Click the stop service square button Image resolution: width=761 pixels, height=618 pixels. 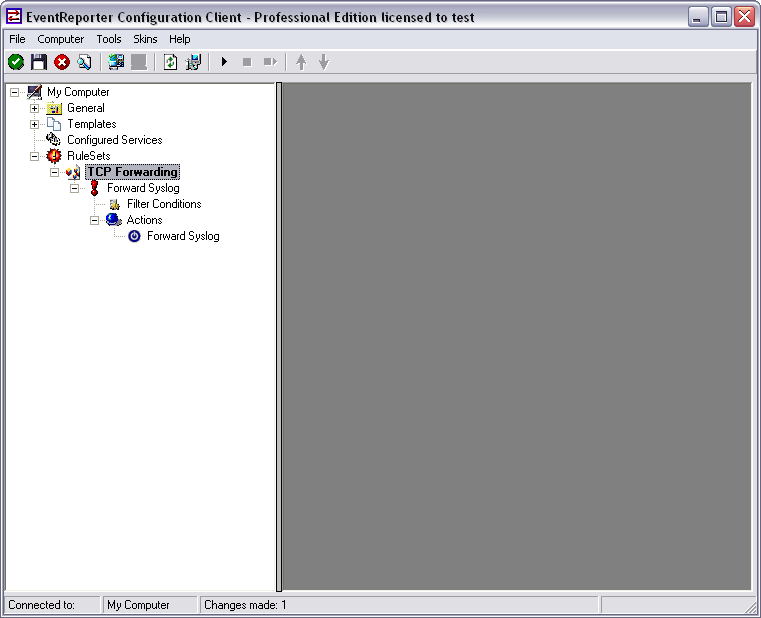pyautogui.click(x=247, y=62)
